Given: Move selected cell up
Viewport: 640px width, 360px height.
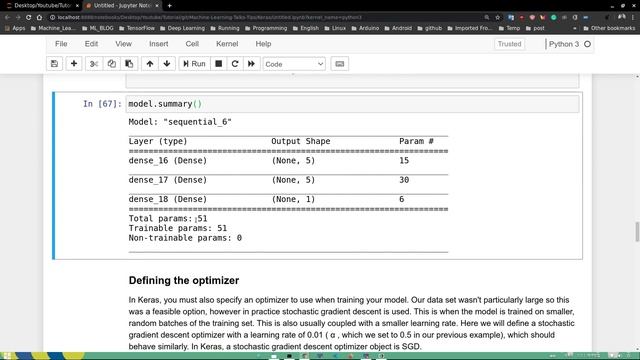Looking at the screenshot, I should 150,64.
